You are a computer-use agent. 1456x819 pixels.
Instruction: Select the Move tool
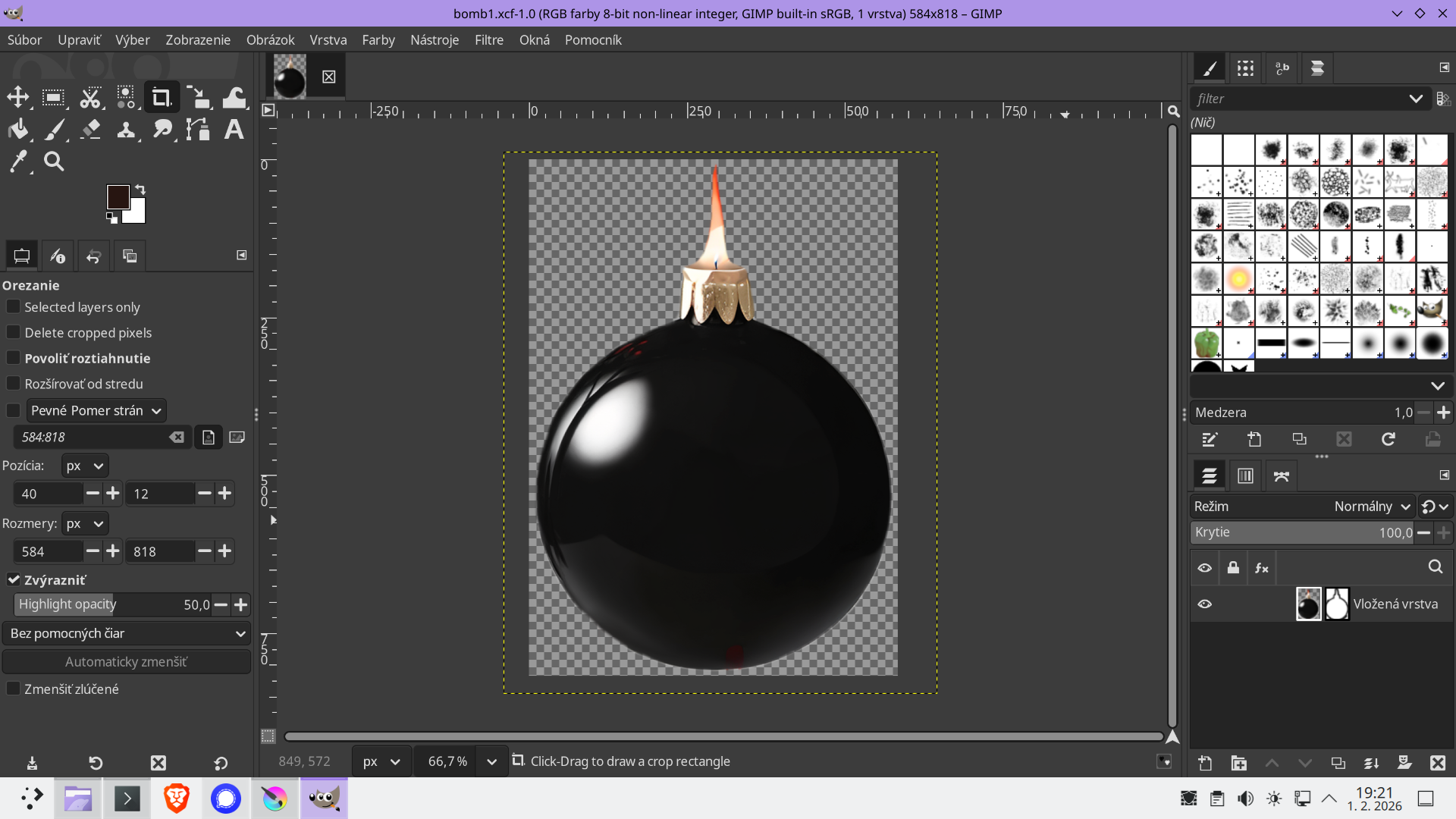click(x=18, y=97)
